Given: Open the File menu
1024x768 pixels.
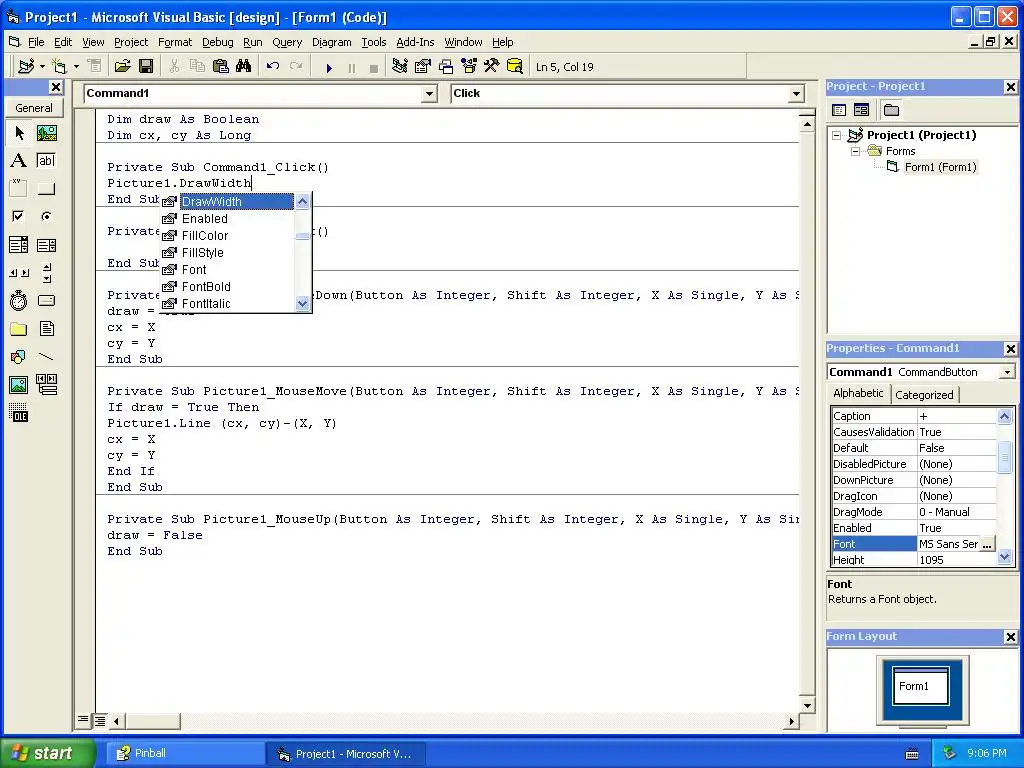Looking at the screenshot, I should pos(36,42).
